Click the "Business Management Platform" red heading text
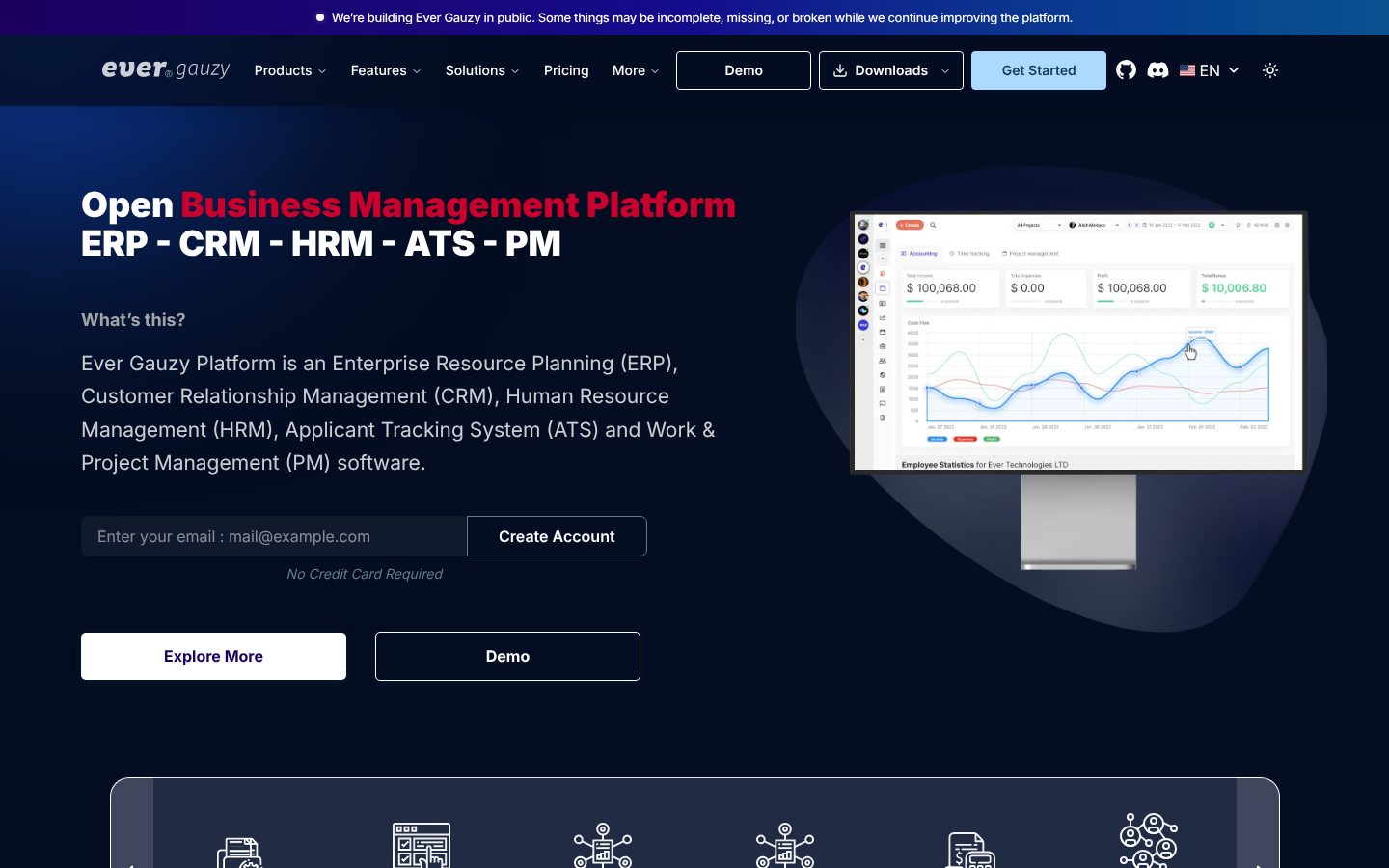This screenshot has width=1389, height=868. tap(458, 204)
